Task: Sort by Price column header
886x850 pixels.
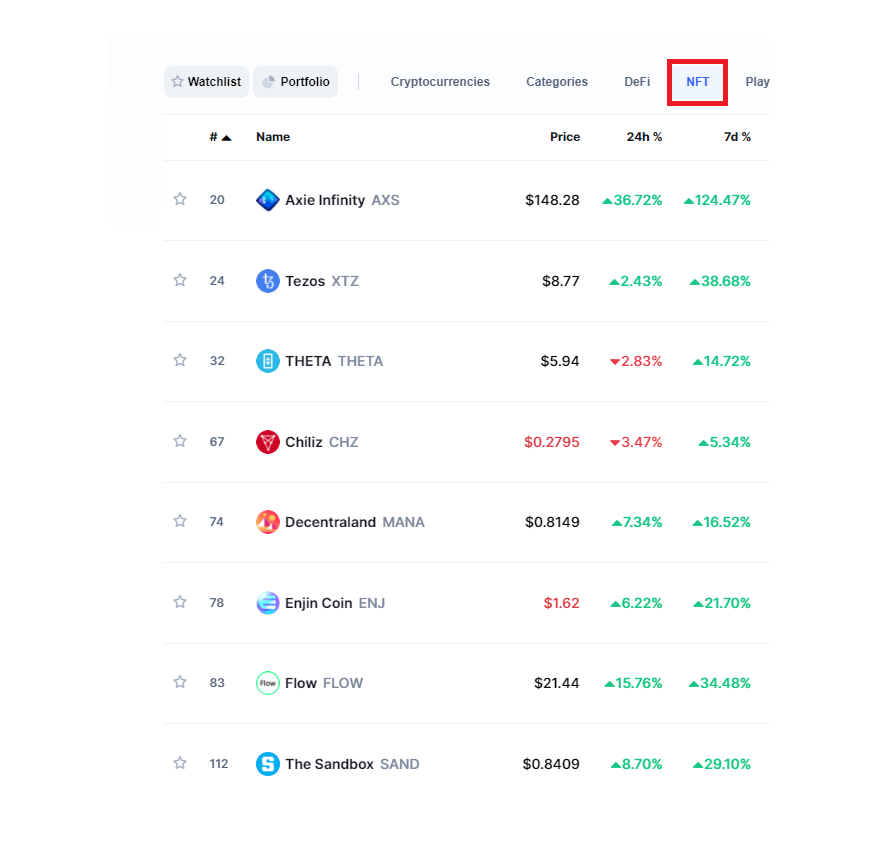Action: tap(565, 137)
